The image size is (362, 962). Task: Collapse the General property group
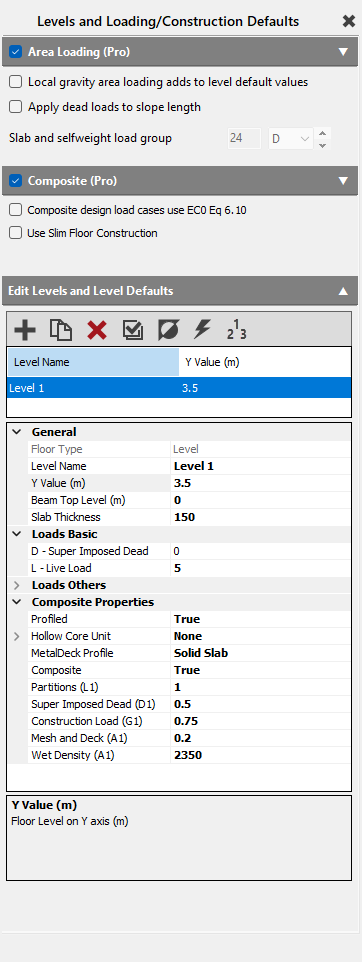click(17, 432)
